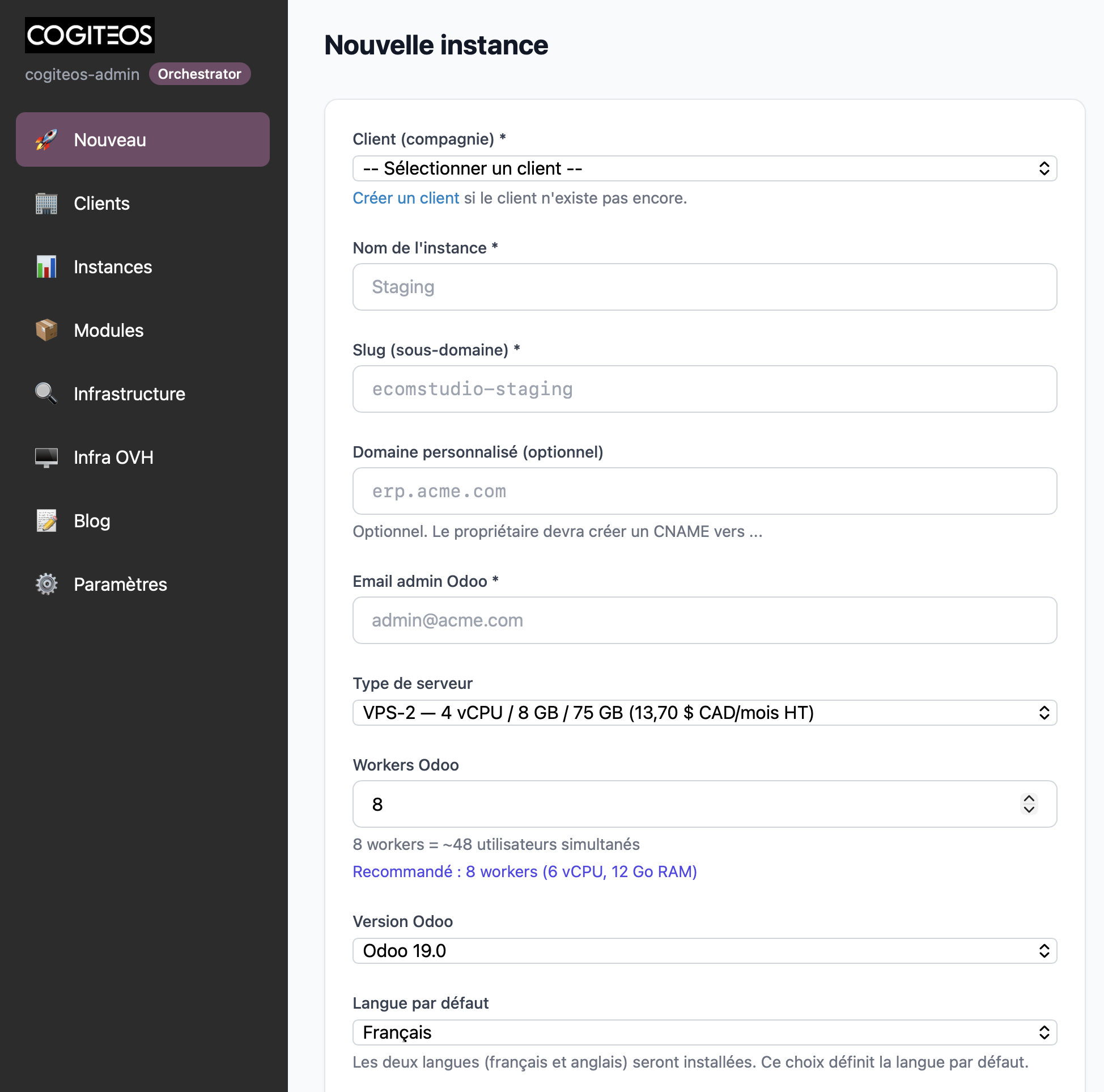The image size is (1104, 1092).
Task: Click the CogiteOS logo
Action: pyautogui.click(x=90, y=35)
